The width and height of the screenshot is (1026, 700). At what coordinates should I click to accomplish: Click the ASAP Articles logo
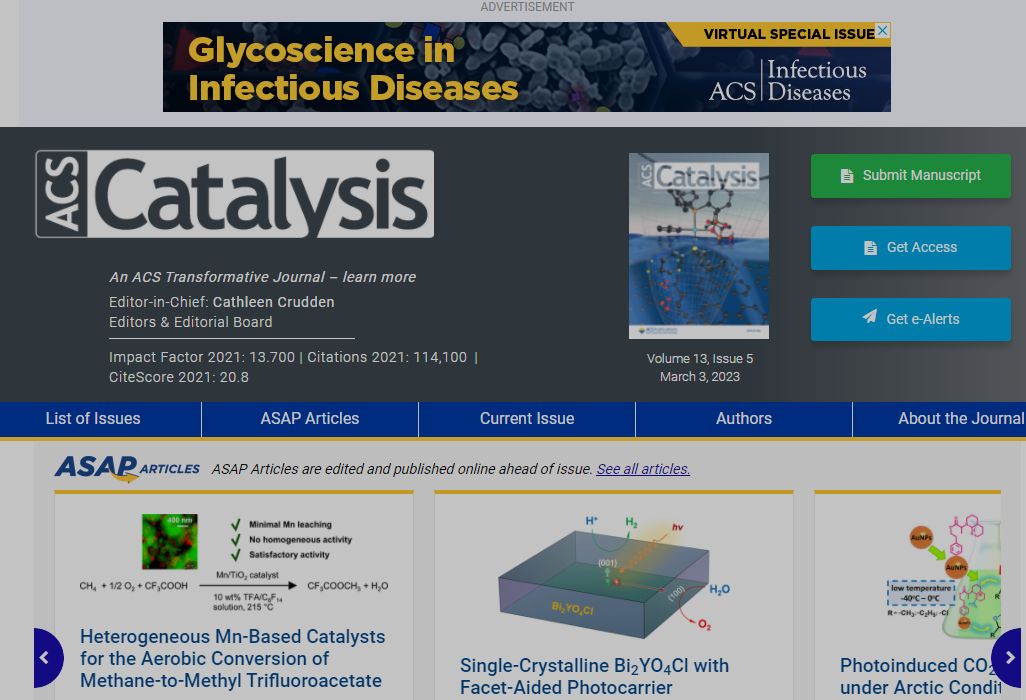[127, 468]
